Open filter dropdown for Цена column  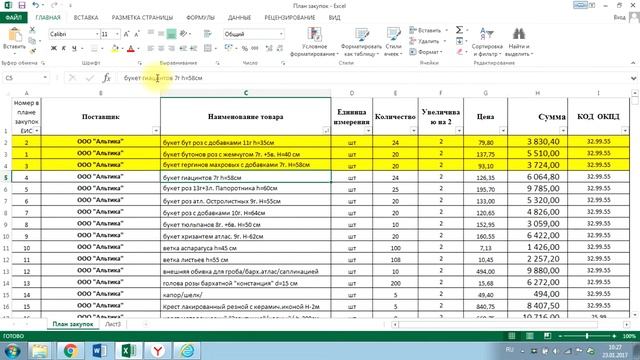(x=502, y=131)
